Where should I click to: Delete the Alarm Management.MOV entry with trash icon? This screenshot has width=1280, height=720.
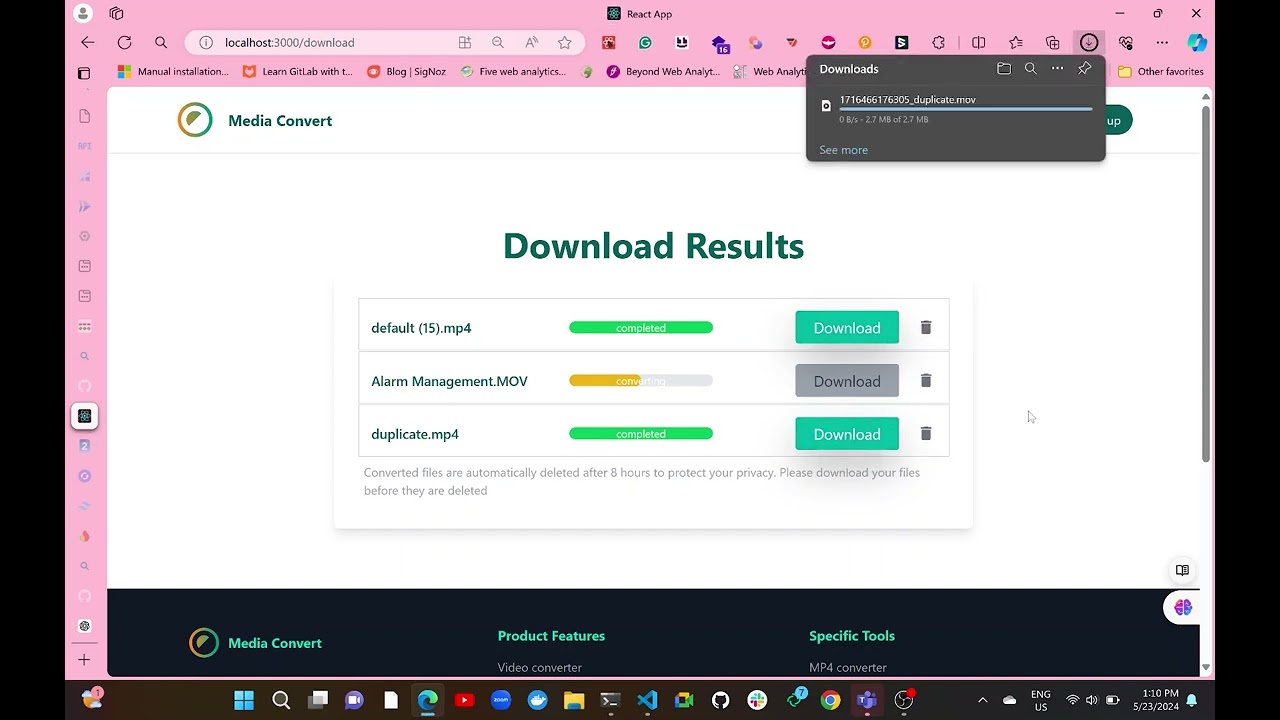coord(926,381)
